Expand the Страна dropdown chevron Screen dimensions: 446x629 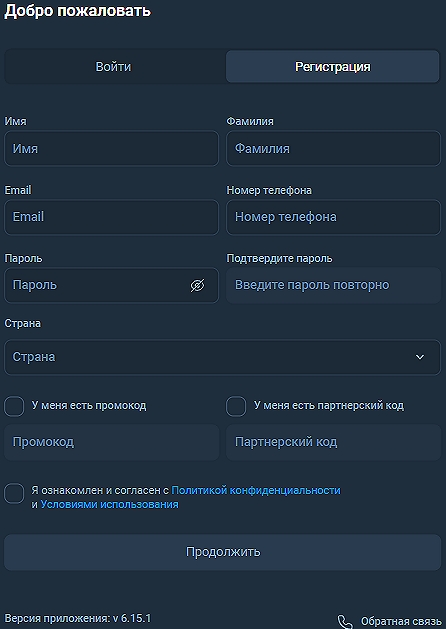tap(420, 357)
